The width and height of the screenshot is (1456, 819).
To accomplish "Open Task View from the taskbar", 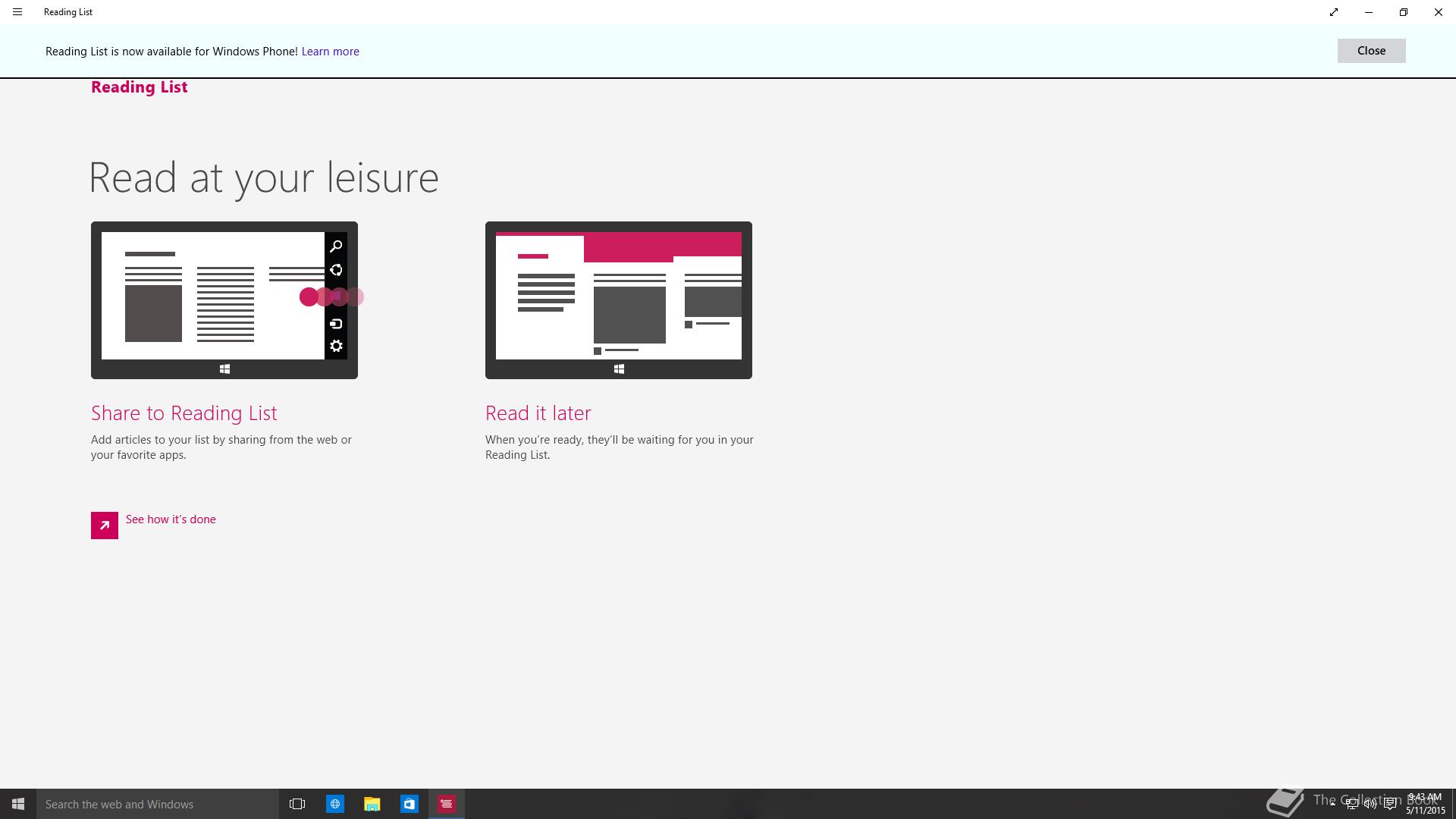I will click(297, 804).
